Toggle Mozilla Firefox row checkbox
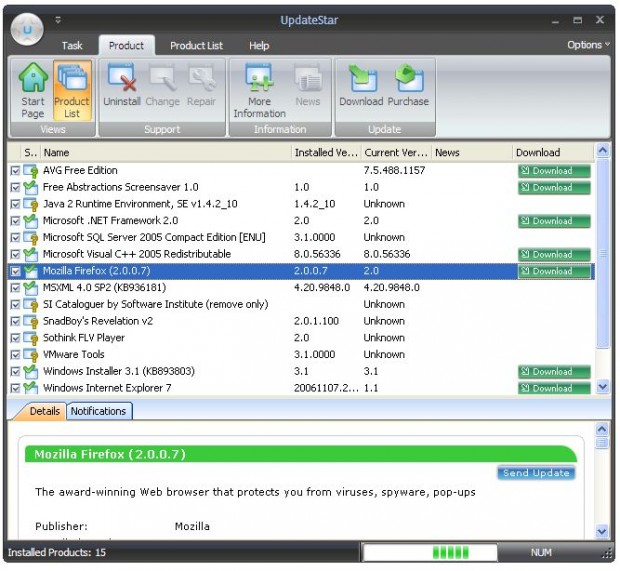Image resolution: width=620 pixels, height=571 pixels. pyautogui.click(x=15, y=271)
